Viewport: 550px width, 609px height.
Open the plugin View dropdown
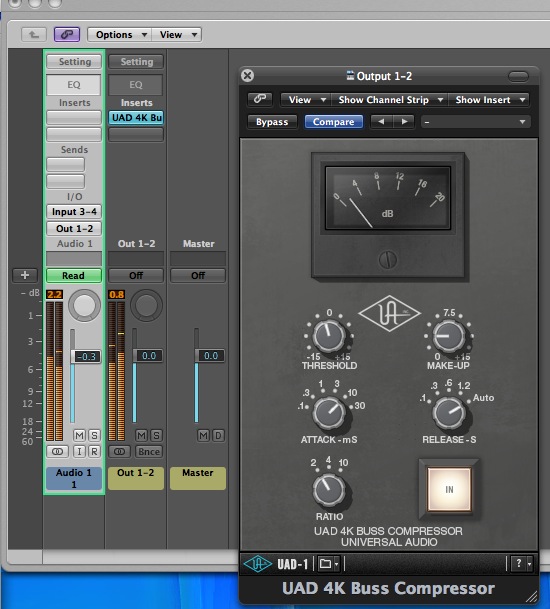306,99
